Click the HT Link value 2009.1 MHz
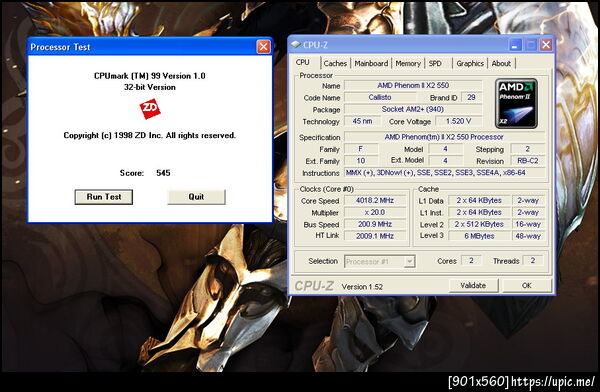The width and height of the screenshot is (600, 392). [375, 236]
